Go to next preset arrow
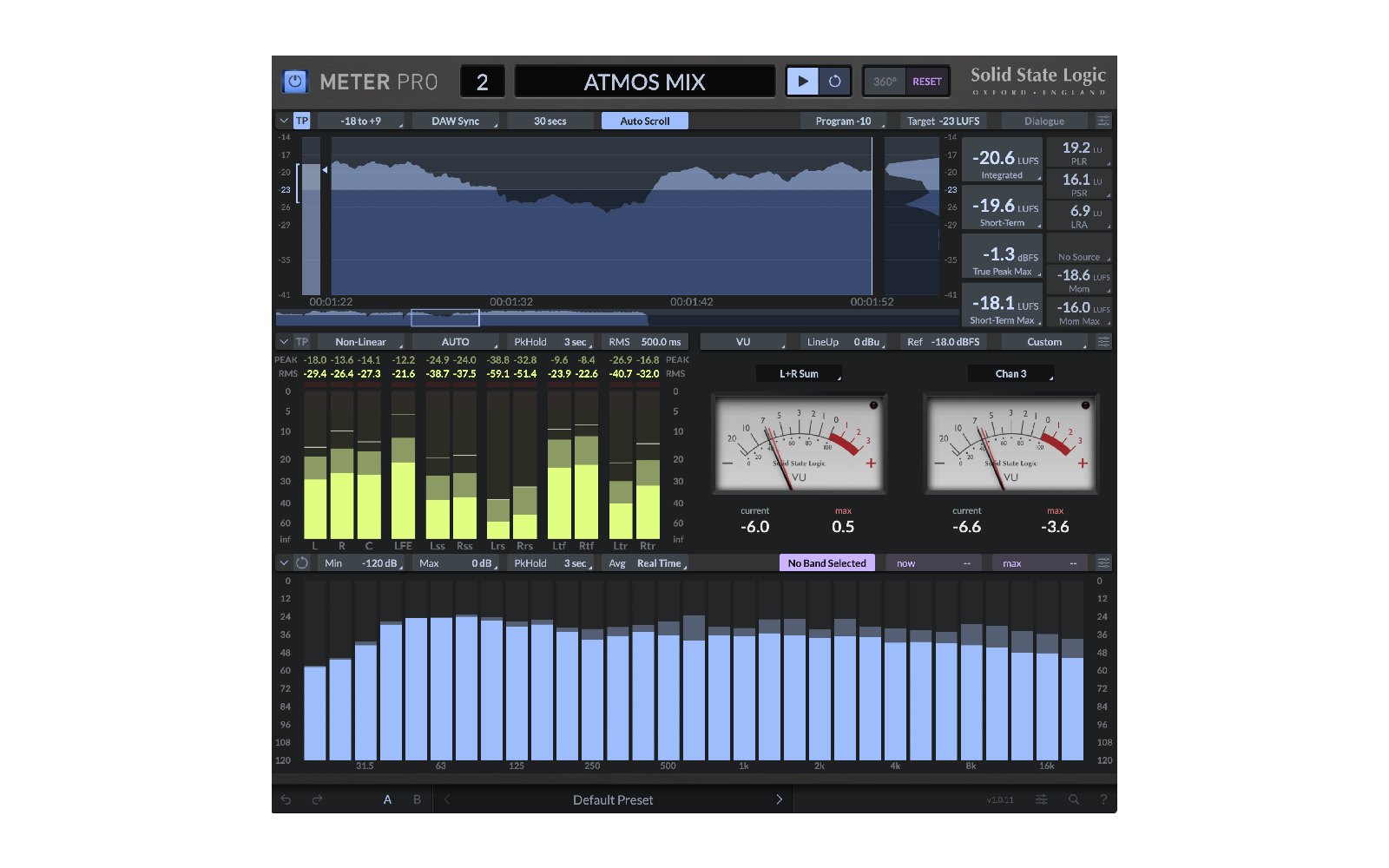 tap(779, 799)
